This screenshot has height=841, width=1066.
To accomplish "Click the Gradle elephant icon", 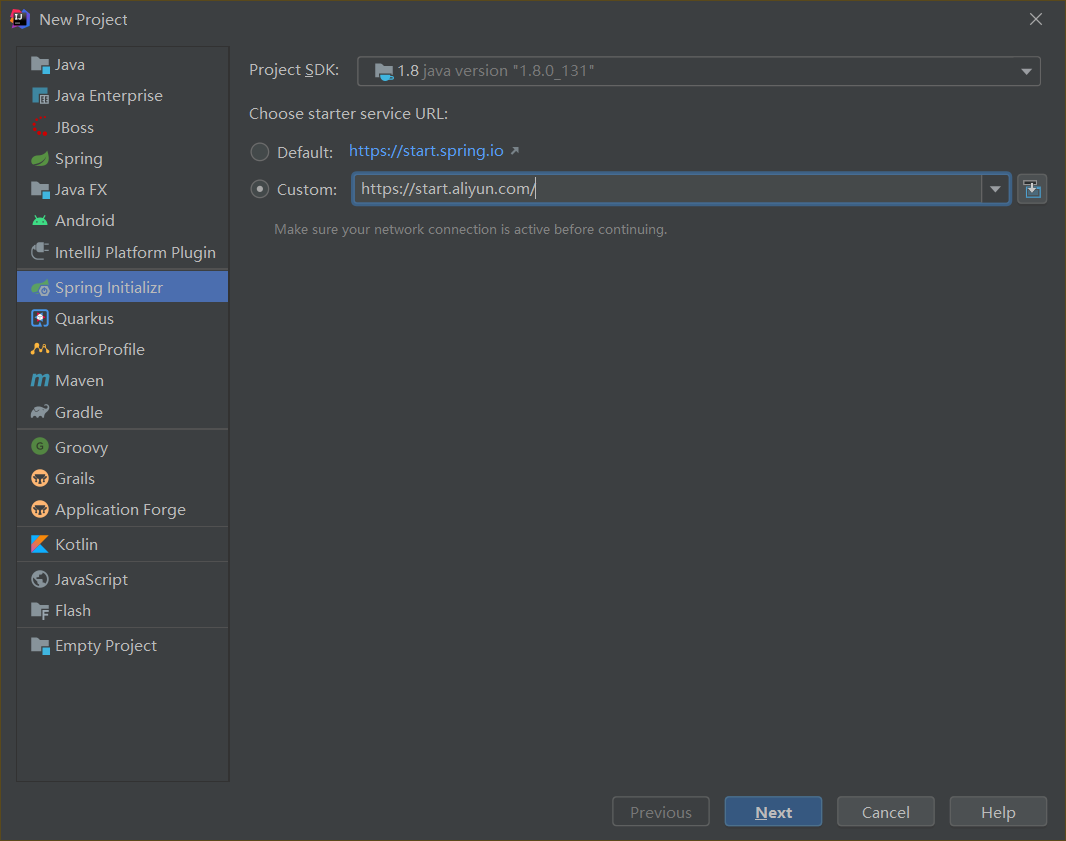I will 40,412.
